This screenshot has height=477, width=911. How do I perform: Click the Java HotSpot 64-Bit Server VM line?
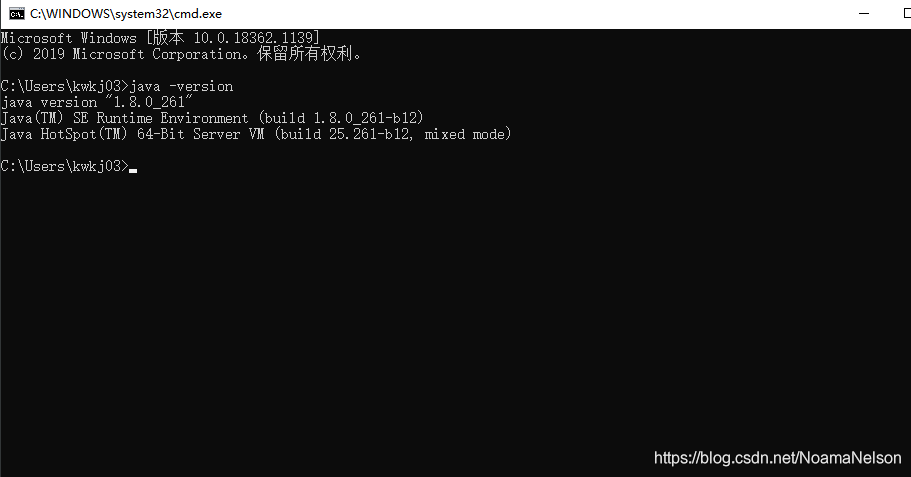256,134
